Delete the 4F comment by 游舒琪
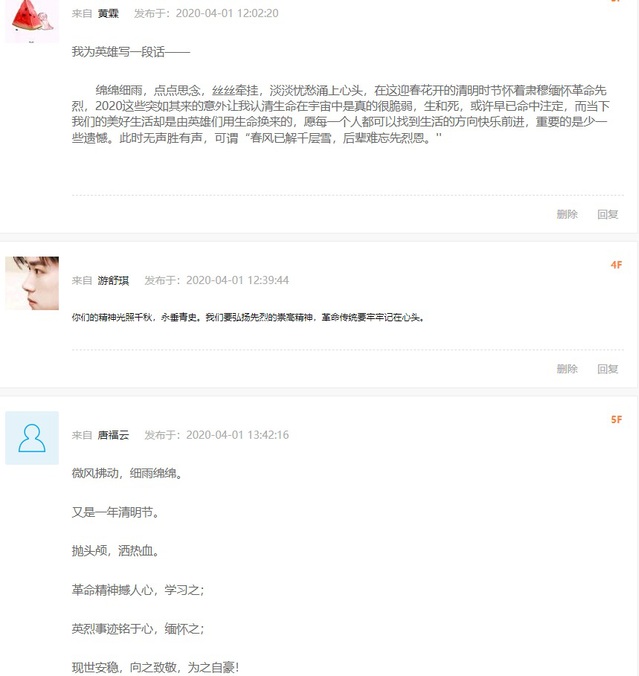Viewport: 639px width, 676px height. click(567, 369)
